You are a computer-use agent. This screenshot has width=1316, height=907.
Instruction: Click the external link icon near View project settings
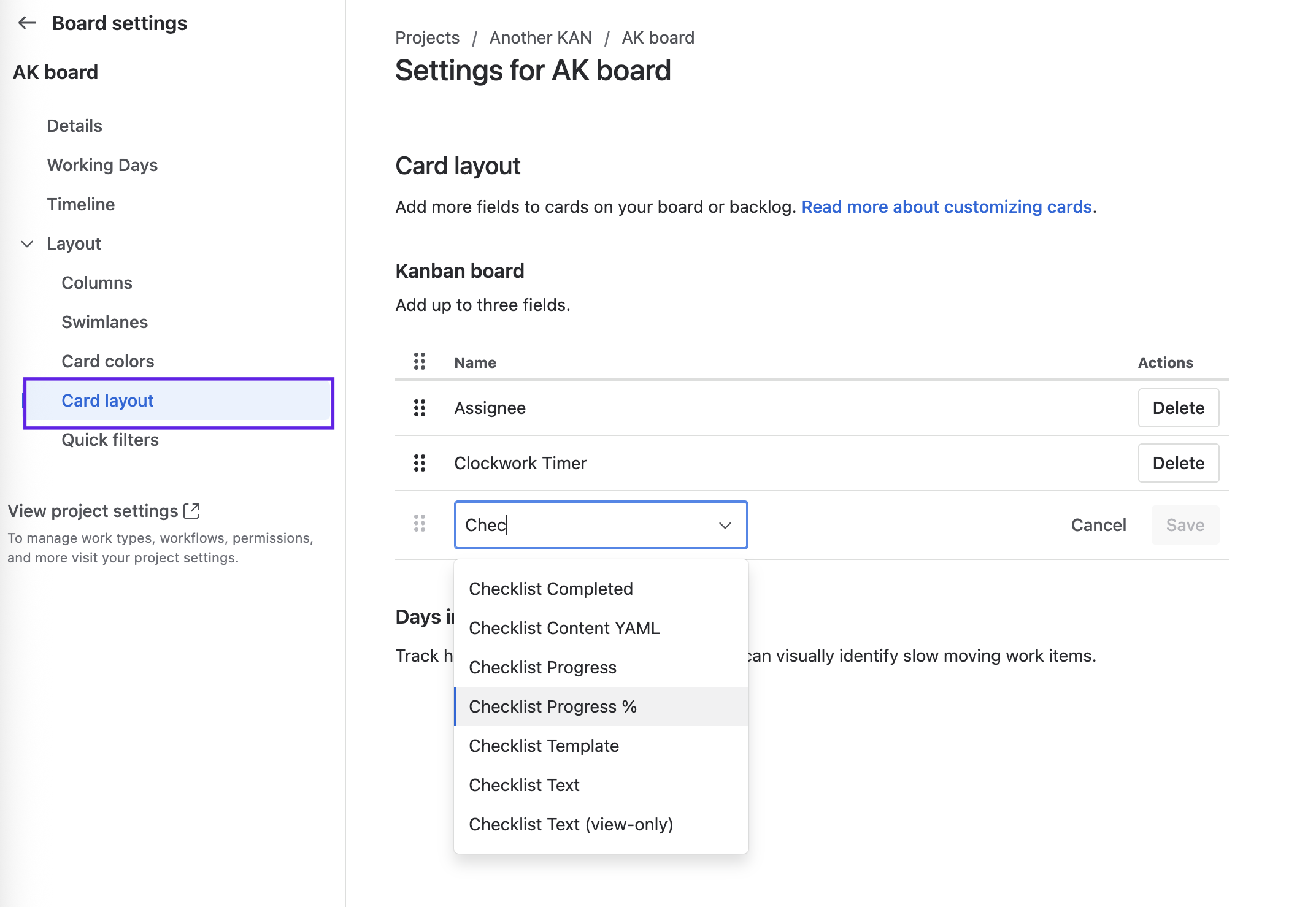click(191, 510)
